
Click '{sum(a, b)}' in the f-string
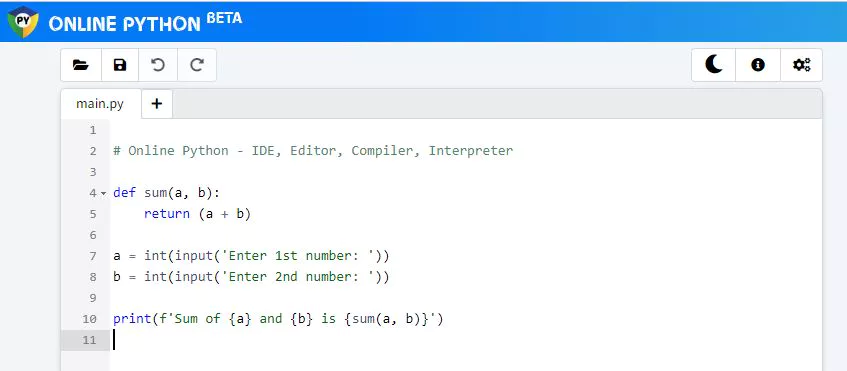pos(386,319)
